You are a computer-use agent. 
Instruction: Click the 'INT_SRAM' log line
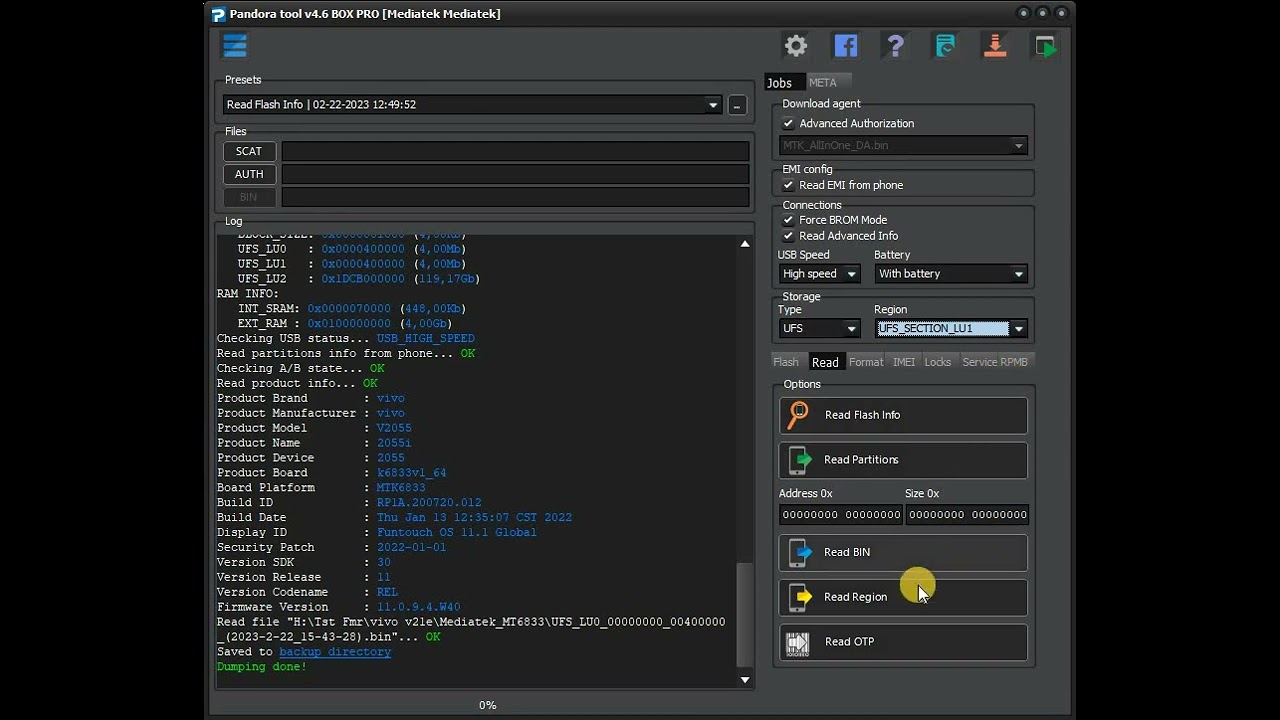click(352, 309)
